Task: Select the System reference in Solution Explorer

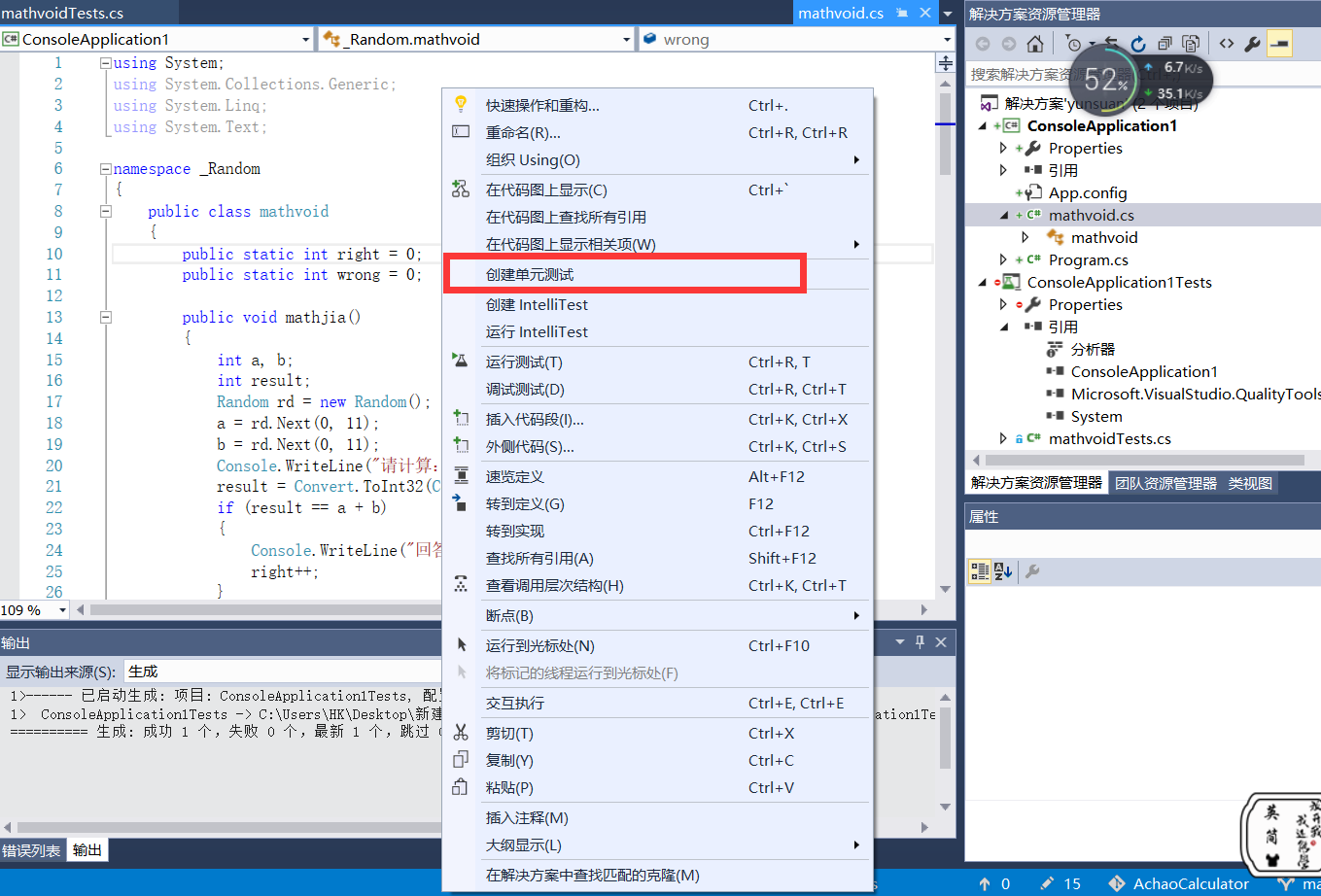Action: 1096,416
